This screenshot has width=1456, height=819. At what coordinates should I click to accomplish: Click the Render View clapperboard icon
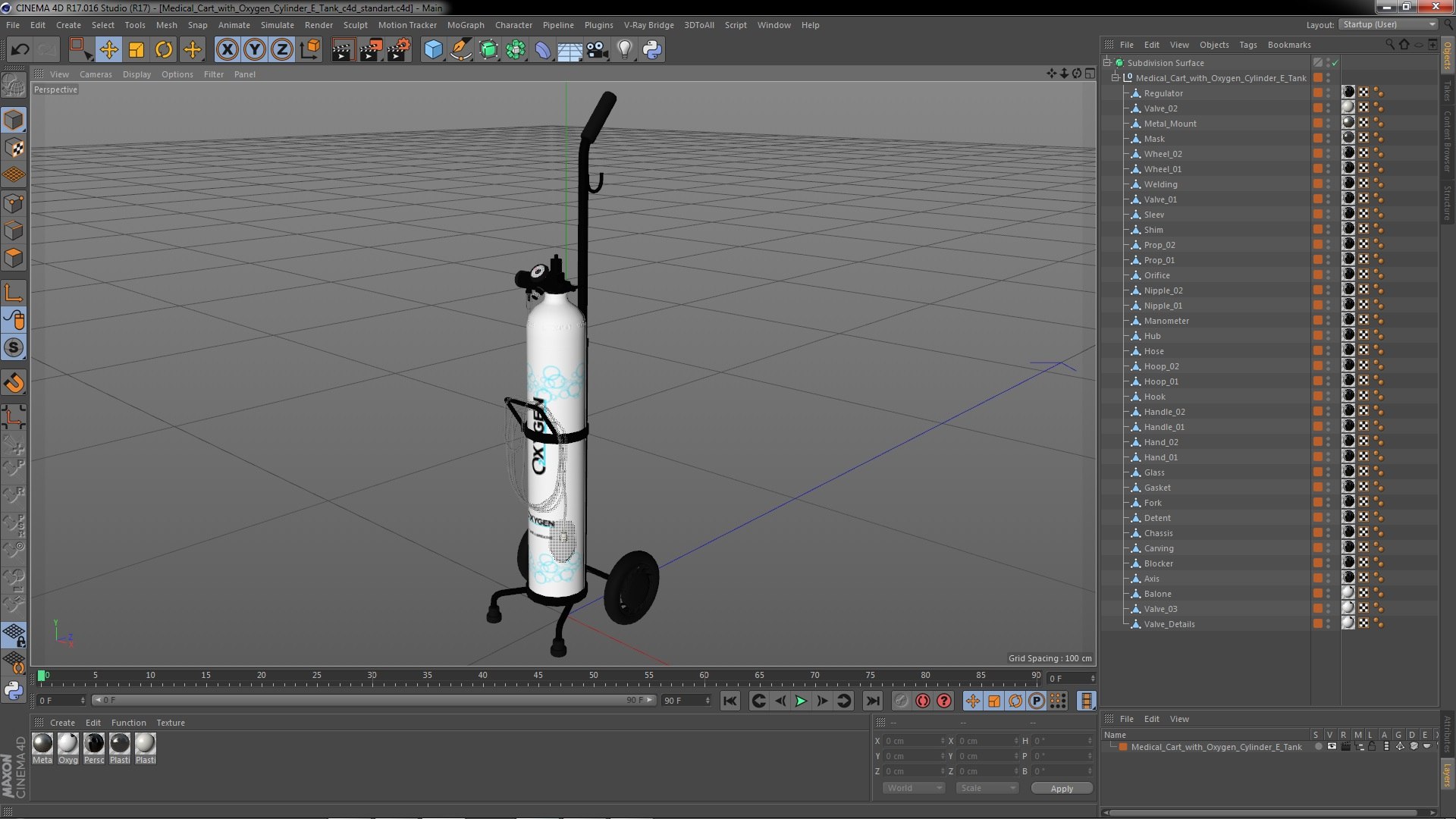[x=342, y=50]
